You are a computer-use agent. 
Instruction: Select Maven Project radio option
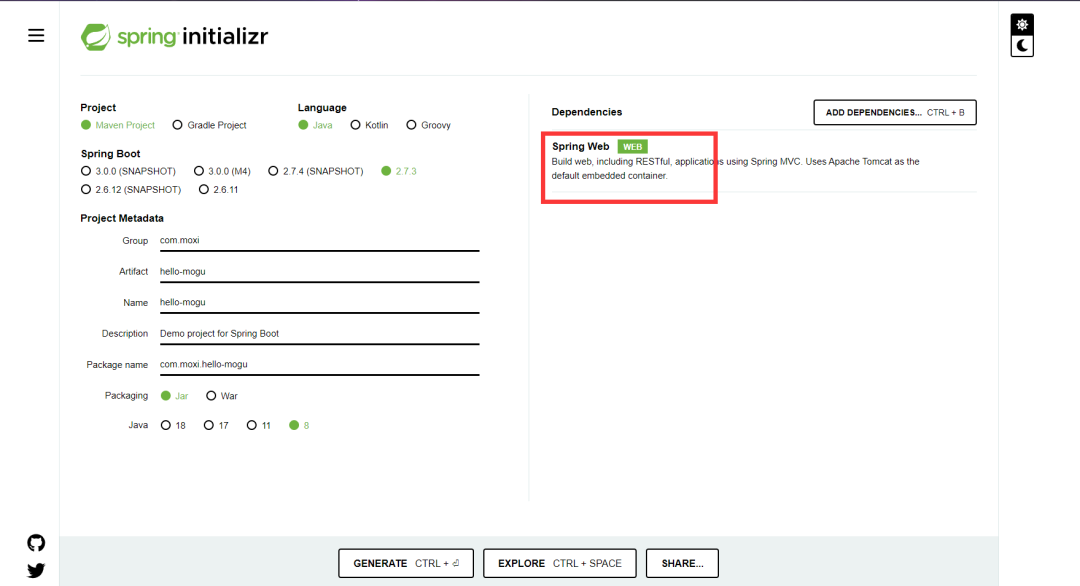pos(118,125)
